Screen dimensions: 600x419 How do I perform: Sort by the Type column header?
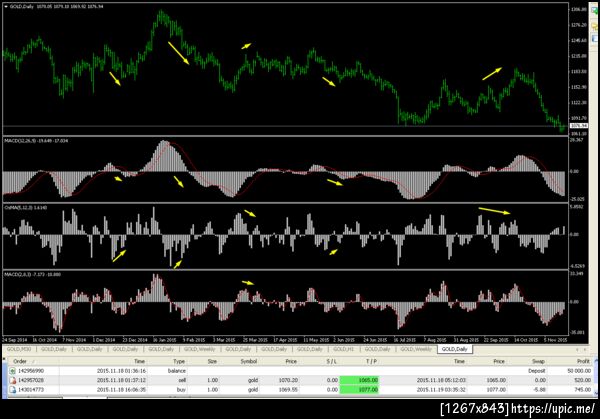click(x=179, y=361)
